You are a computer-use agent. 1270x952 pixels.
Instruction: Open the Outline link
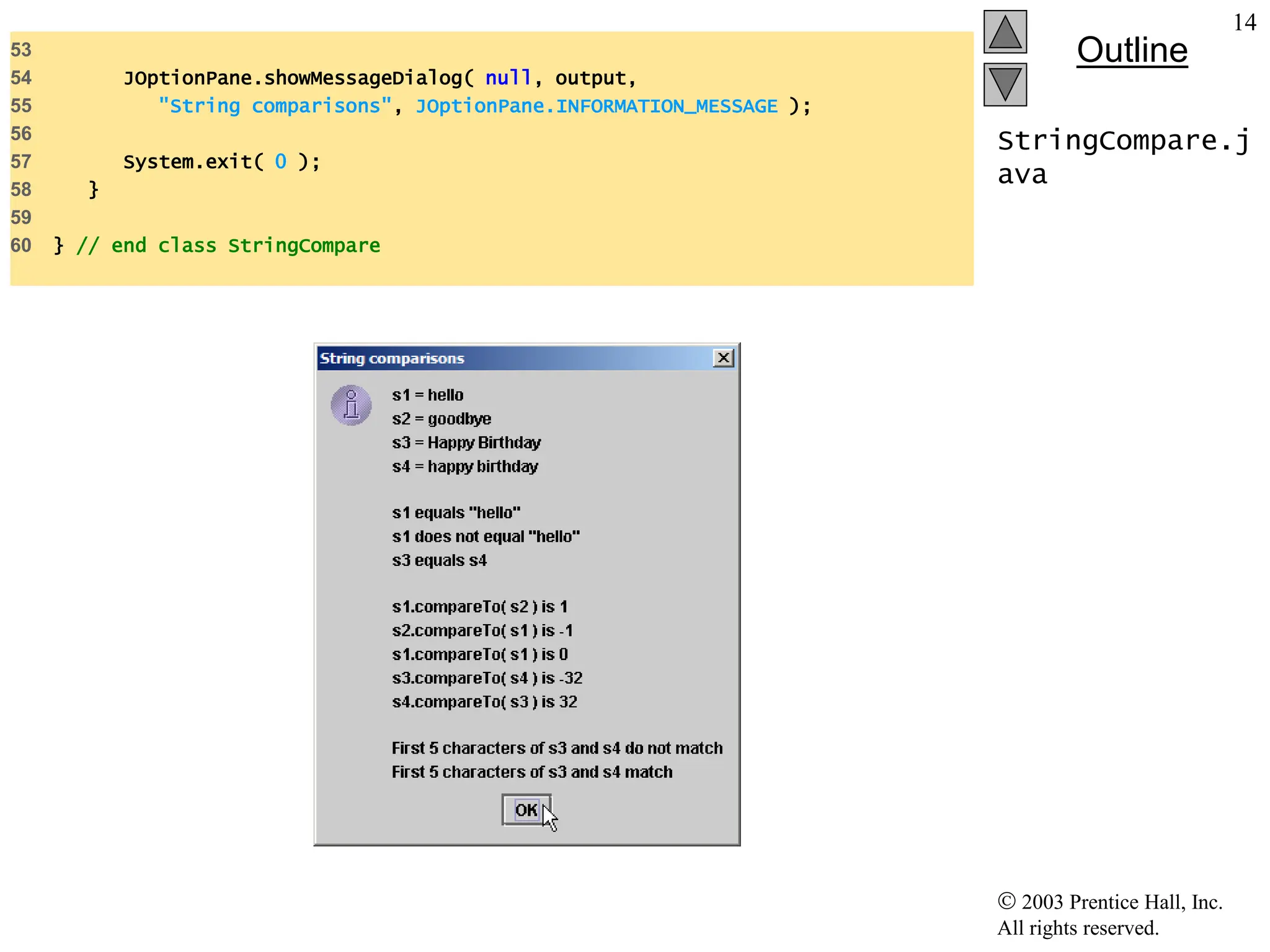(1132, 50)
